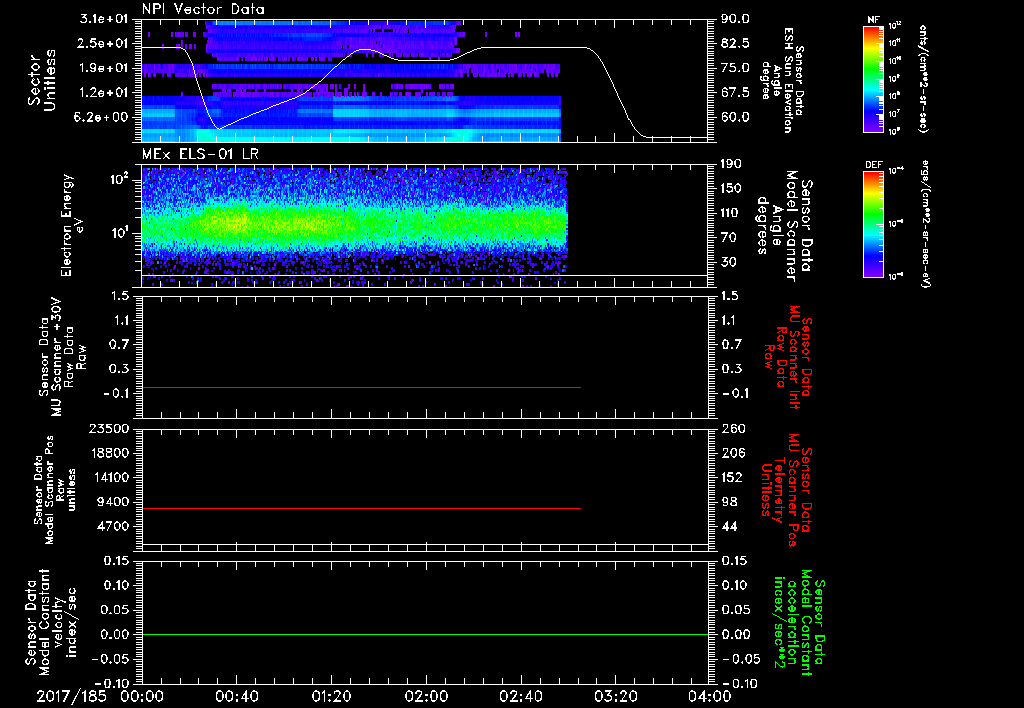Click the 'Electron Energy eV' axis label
Screen dimensions: 1024x708
(x=74, y=225)
